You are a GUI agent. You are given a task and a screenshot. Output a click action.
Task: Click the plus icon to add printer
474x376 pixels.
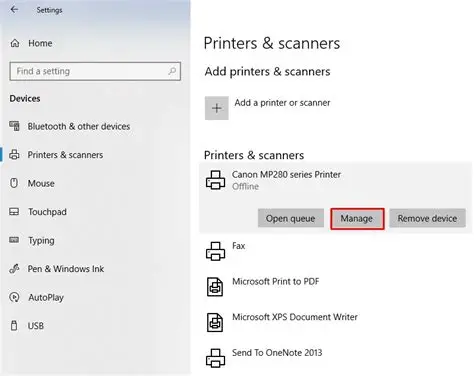pyautogui.click(x=217, y=108)
